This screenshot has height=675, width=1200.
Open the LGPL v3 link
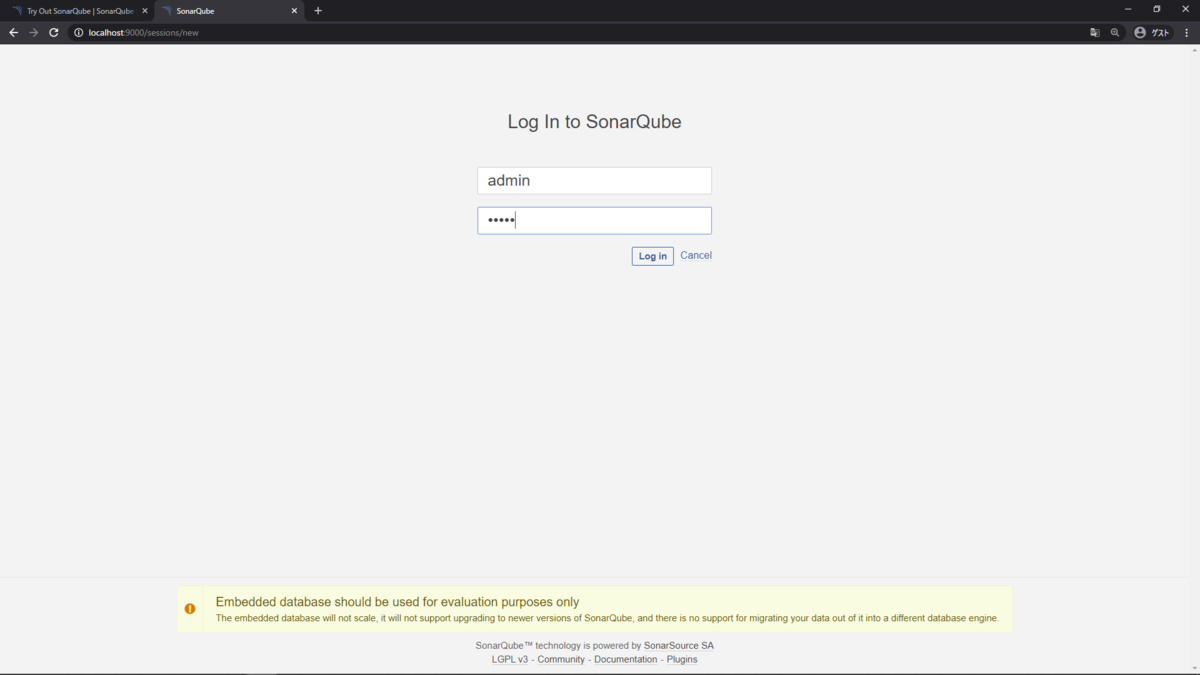click(x=510, y=660)
